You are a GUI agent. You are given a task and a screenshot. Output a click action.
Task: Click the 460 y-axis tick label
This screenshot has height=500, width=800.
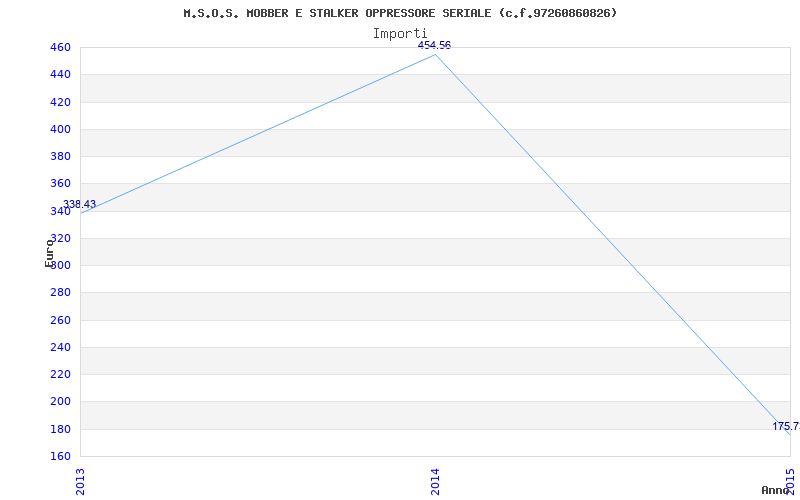[x=60, y=47]
